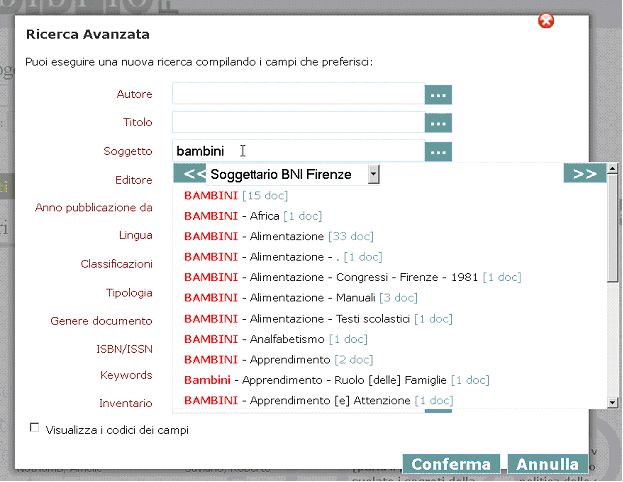Open the Soggettario BNI Firenze dropdown

[x=373, y=175]
